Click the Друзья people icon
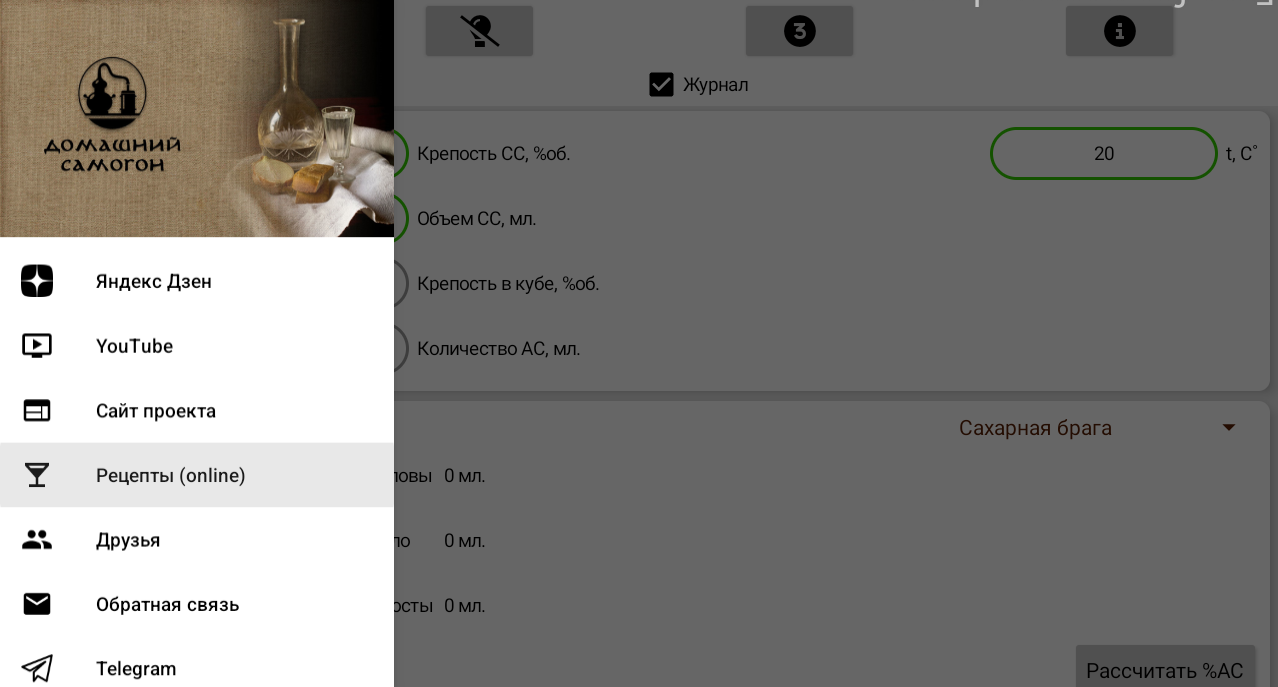The height and width of the screenshot is (687, 1278). 37,540
